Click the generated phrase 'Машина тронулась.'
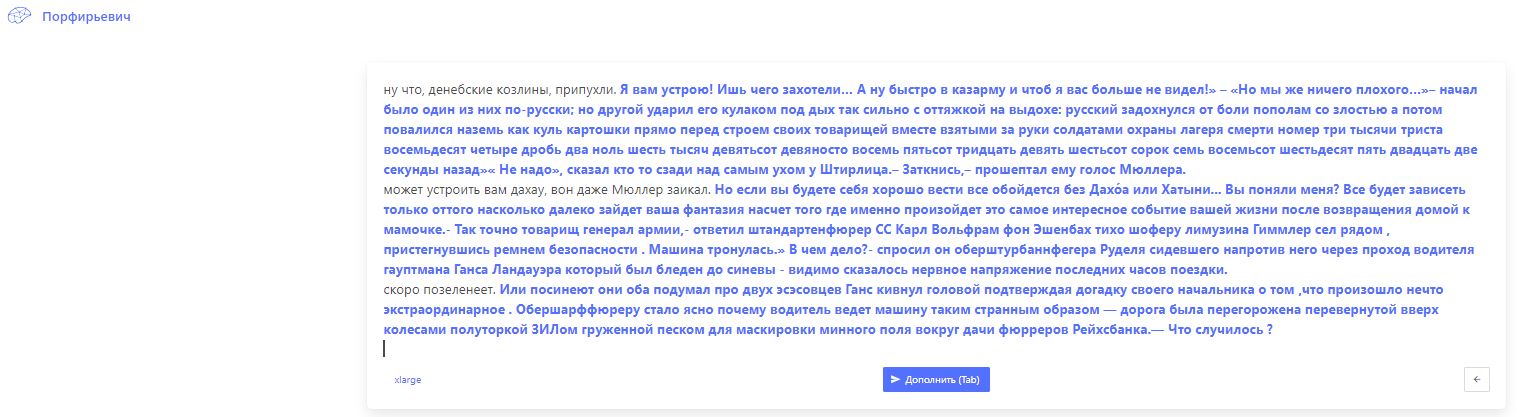Viewport: 1517px width, 417px height. (715, 249)
